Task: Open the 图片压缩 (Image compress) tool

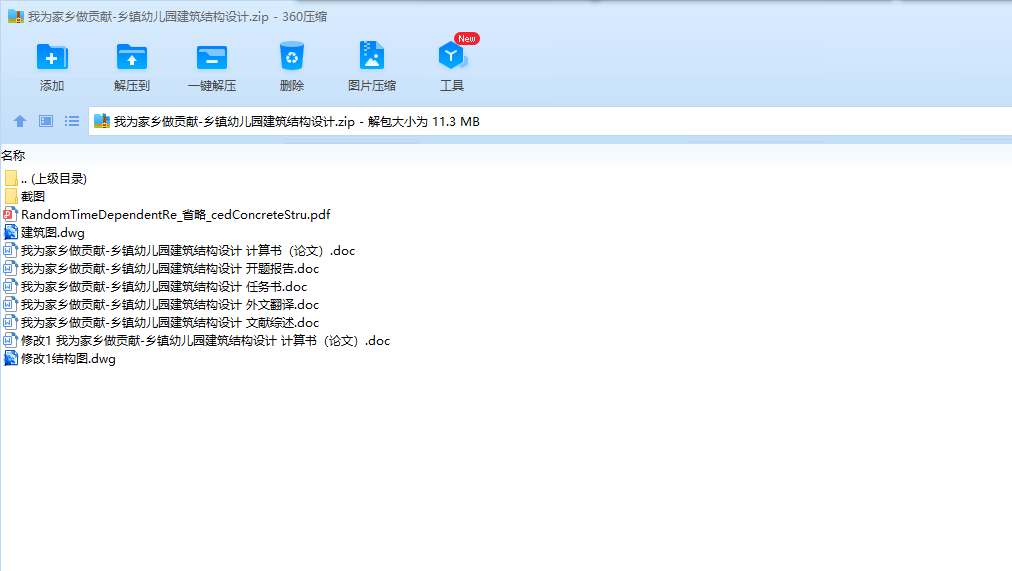Action: tap(372, 55)
